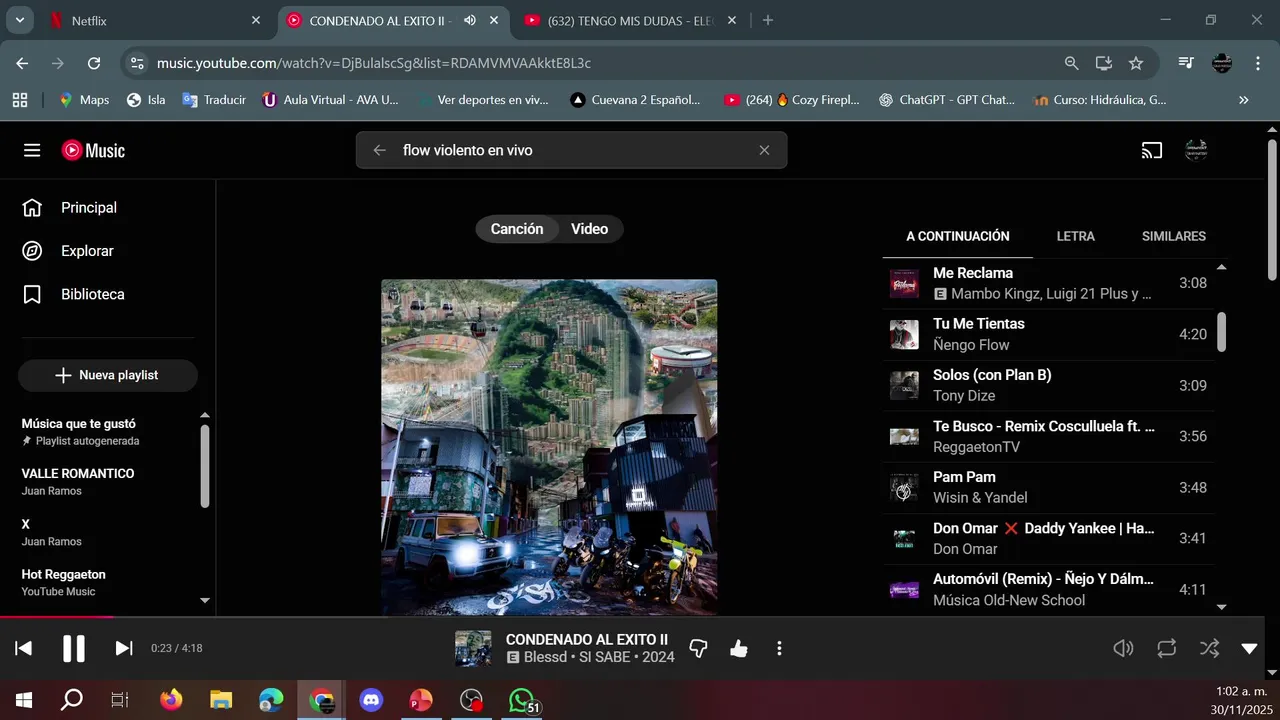Open the YouTube Music account avatar

point(1196,150)
